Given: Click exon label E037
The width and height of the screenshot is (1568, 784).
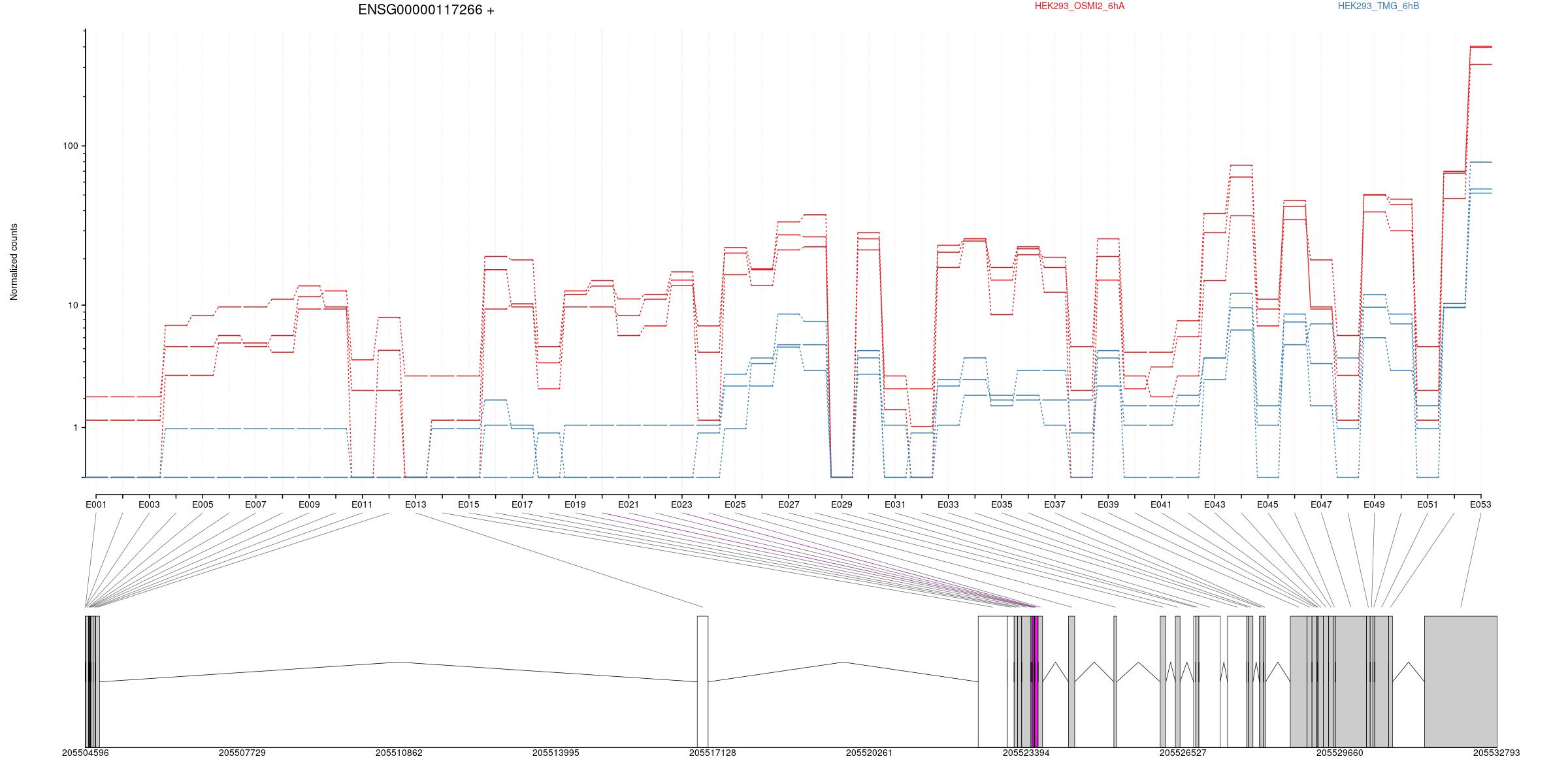Looking at the screenshot, I should tap(1054, 505).
